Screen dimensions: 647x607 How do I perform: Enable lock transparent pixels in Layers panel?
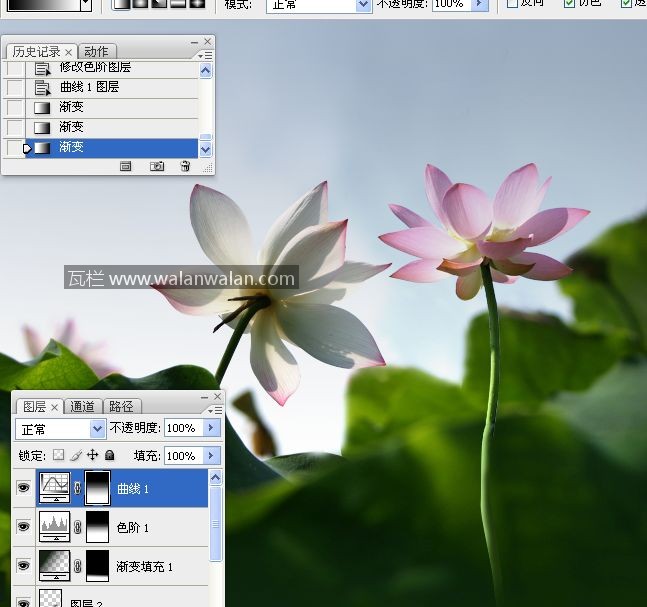59,455
